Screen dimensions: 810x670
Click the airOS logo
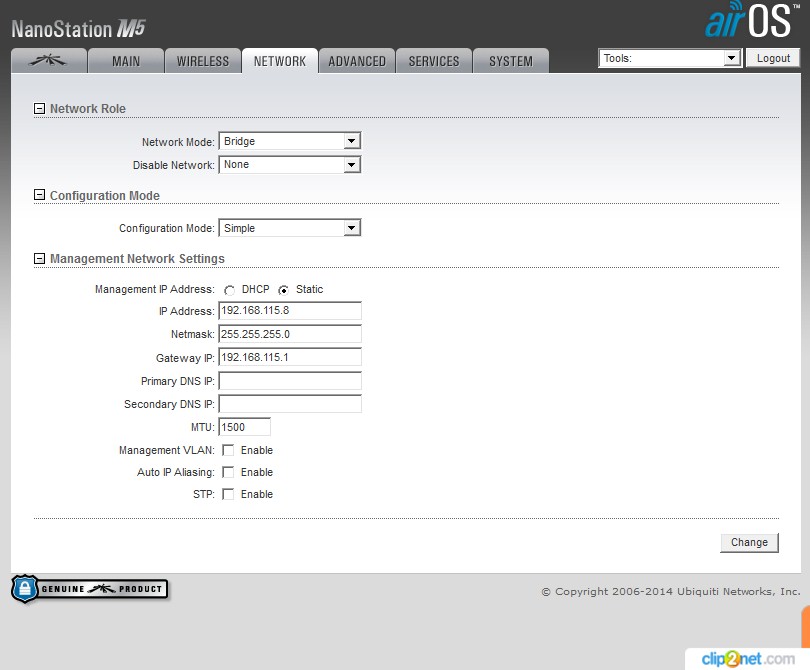tap(752, 20)
